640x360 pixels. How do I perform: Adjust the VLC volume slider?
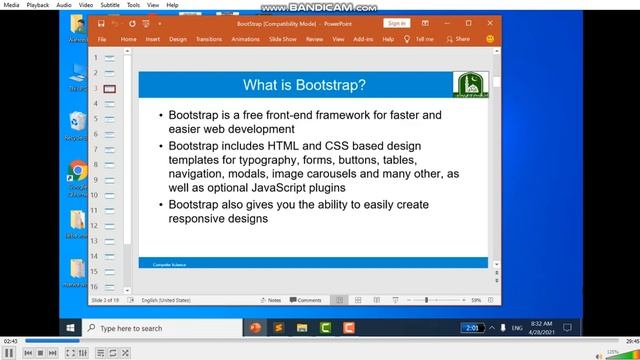click(x=622, y=354)
